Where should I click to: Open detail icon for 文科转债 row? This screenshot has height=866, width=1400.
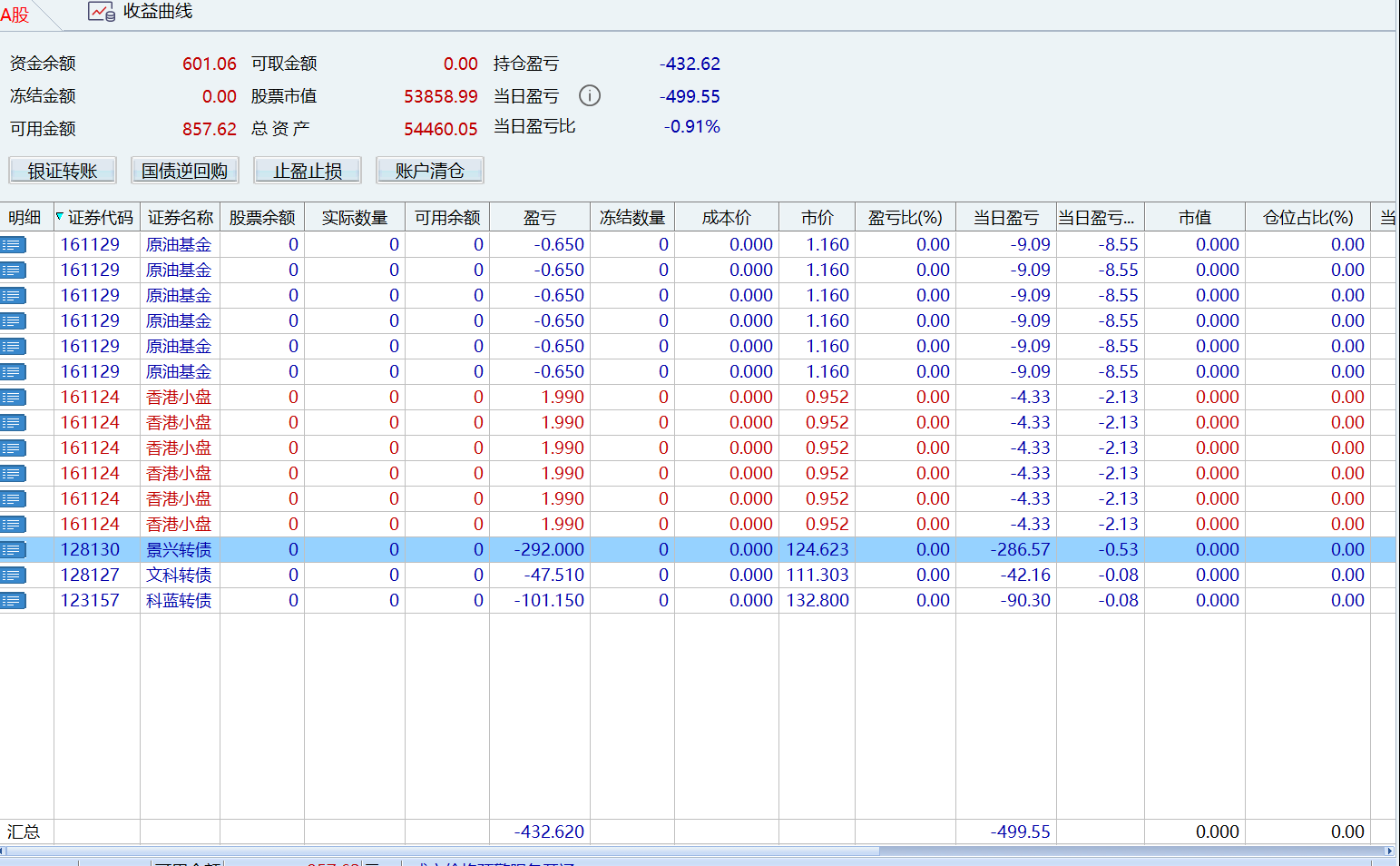tap(14, 576)
